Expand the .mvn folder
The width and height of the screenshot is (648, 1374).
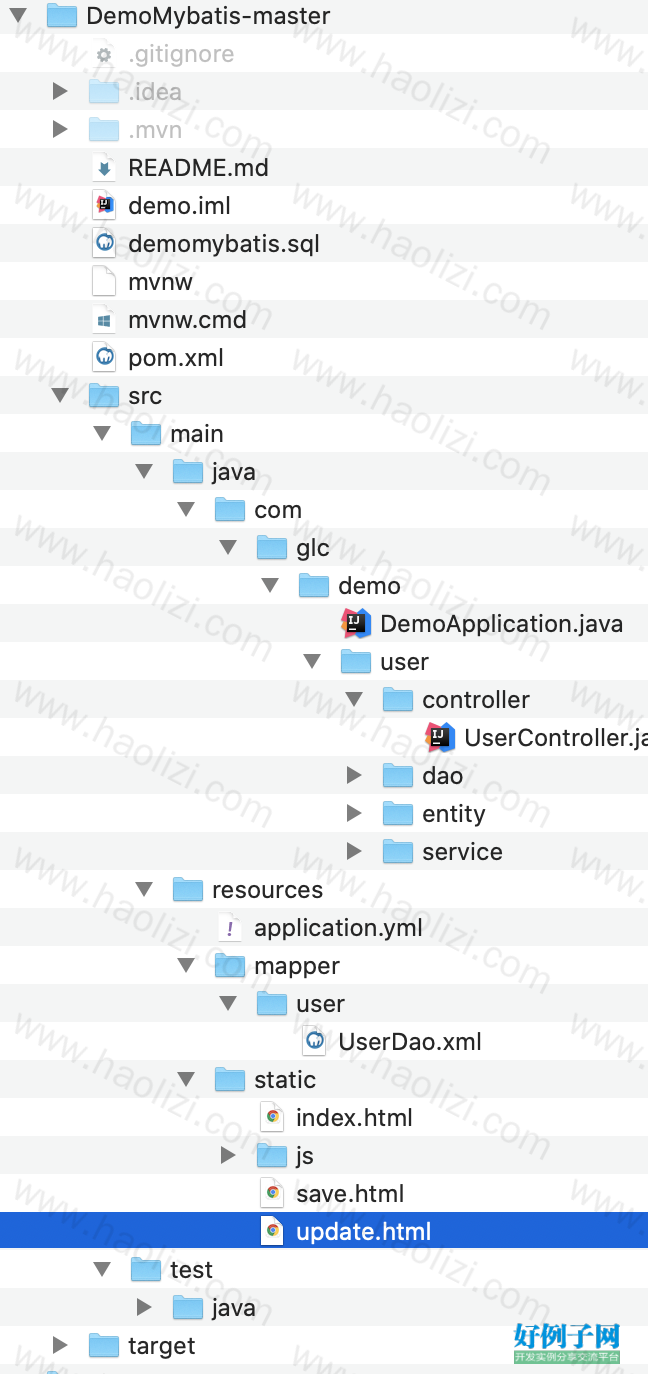tap(60, 130)
